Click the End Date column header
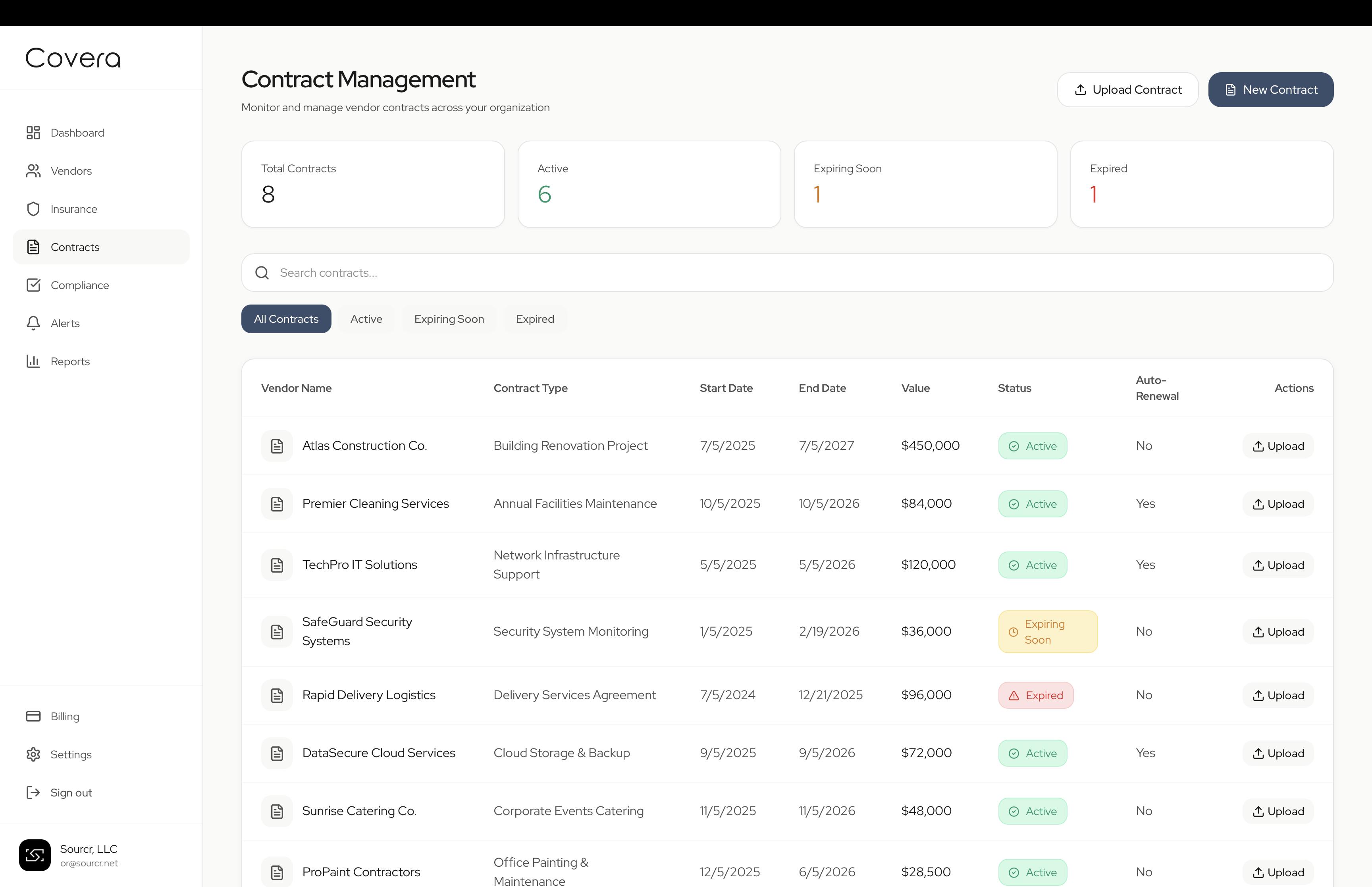1372x887 pixels. point(822,388)
